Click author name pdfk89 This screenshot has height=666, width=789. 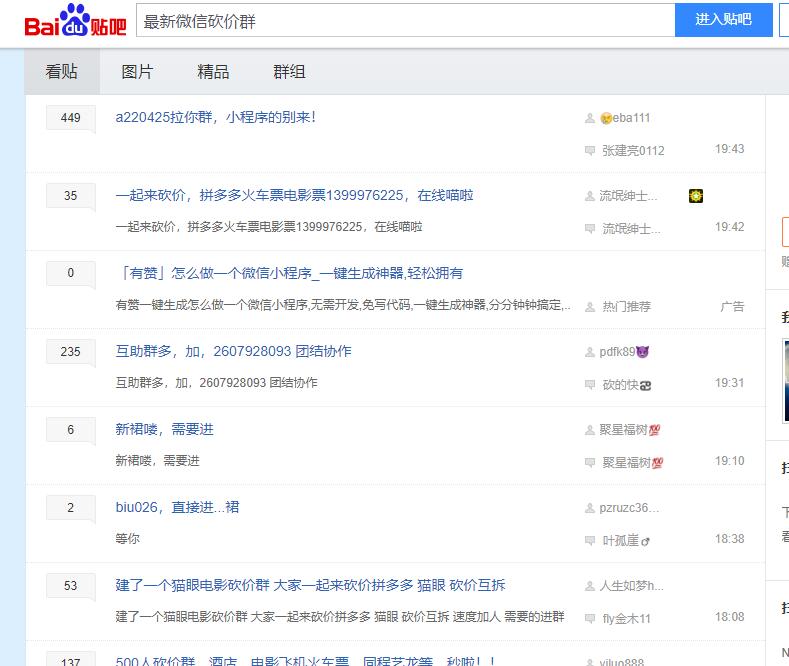624,352
